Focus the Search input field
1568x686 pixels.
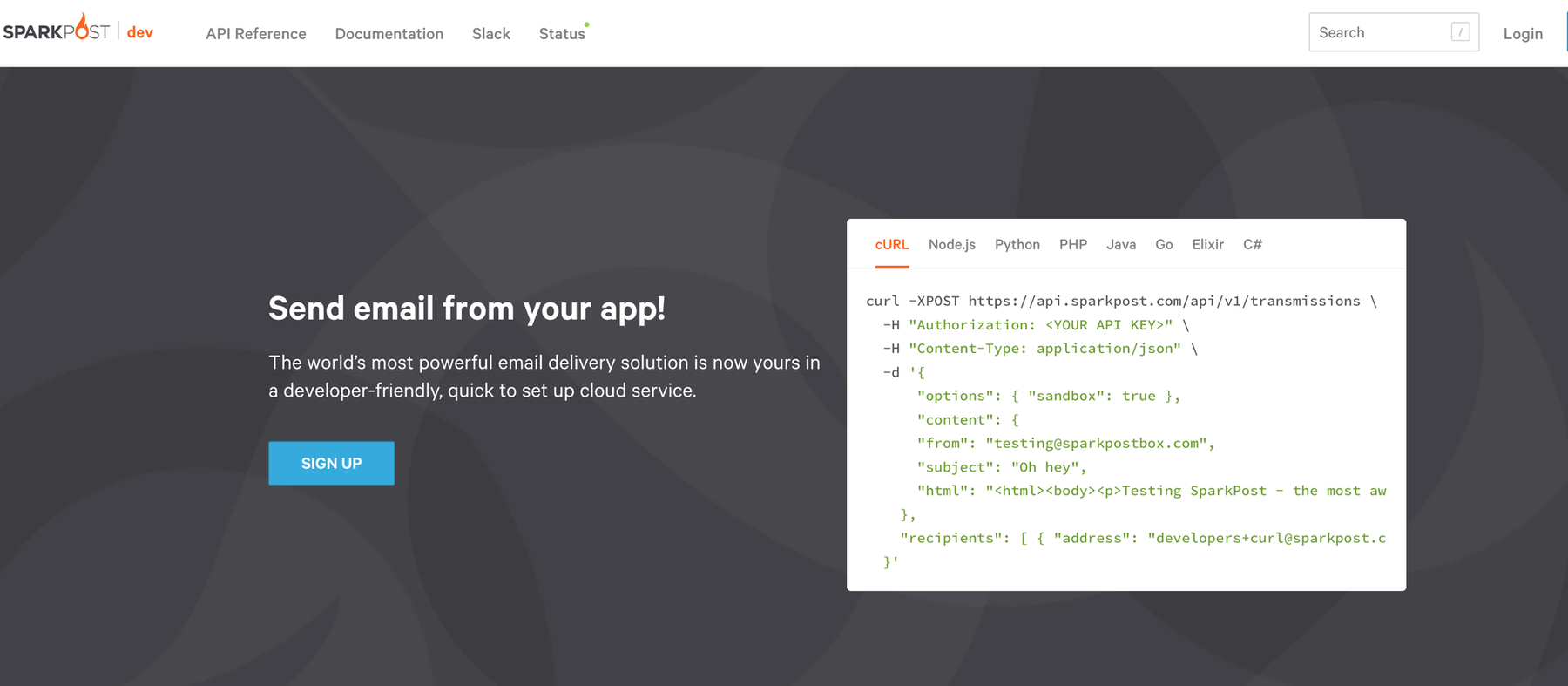(x=1394, y=32)
